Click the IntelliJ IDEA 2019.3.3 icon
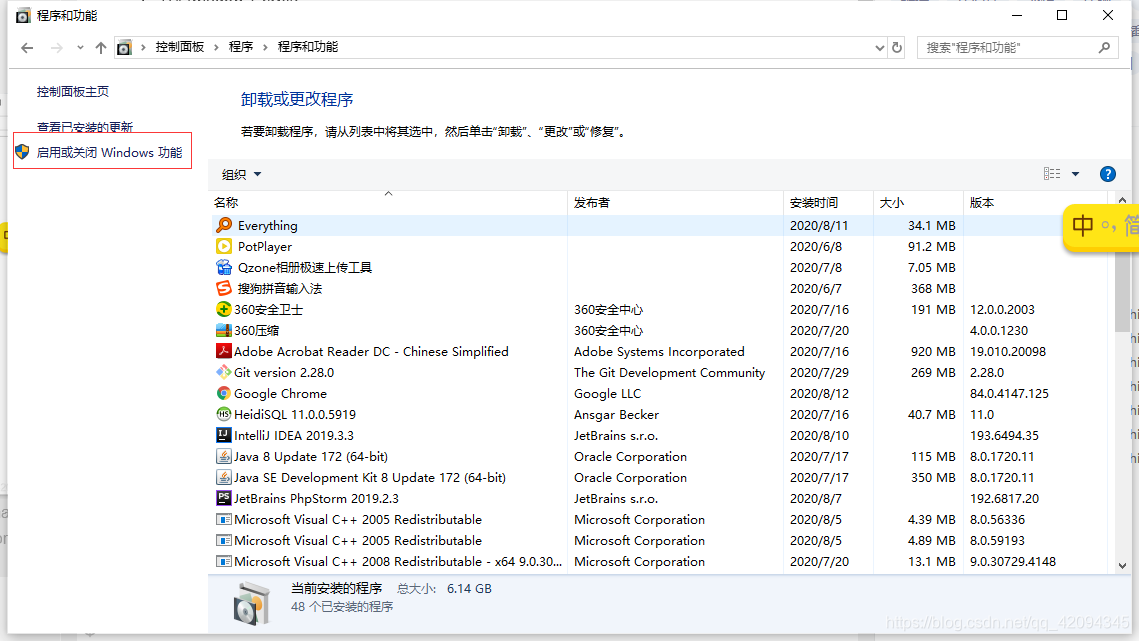 point(224,436)
